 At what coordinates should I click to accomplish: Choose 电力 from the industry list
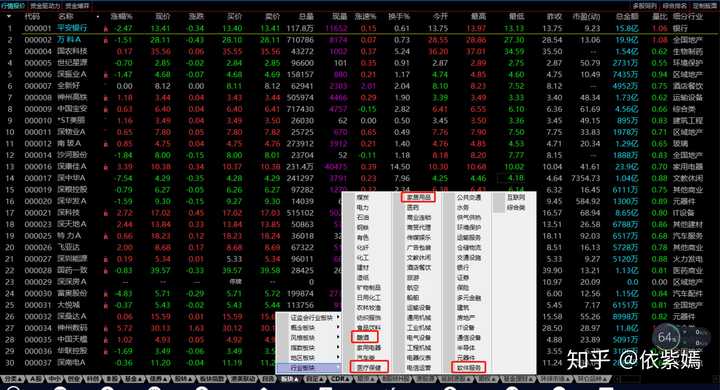[x=363, y=208]
